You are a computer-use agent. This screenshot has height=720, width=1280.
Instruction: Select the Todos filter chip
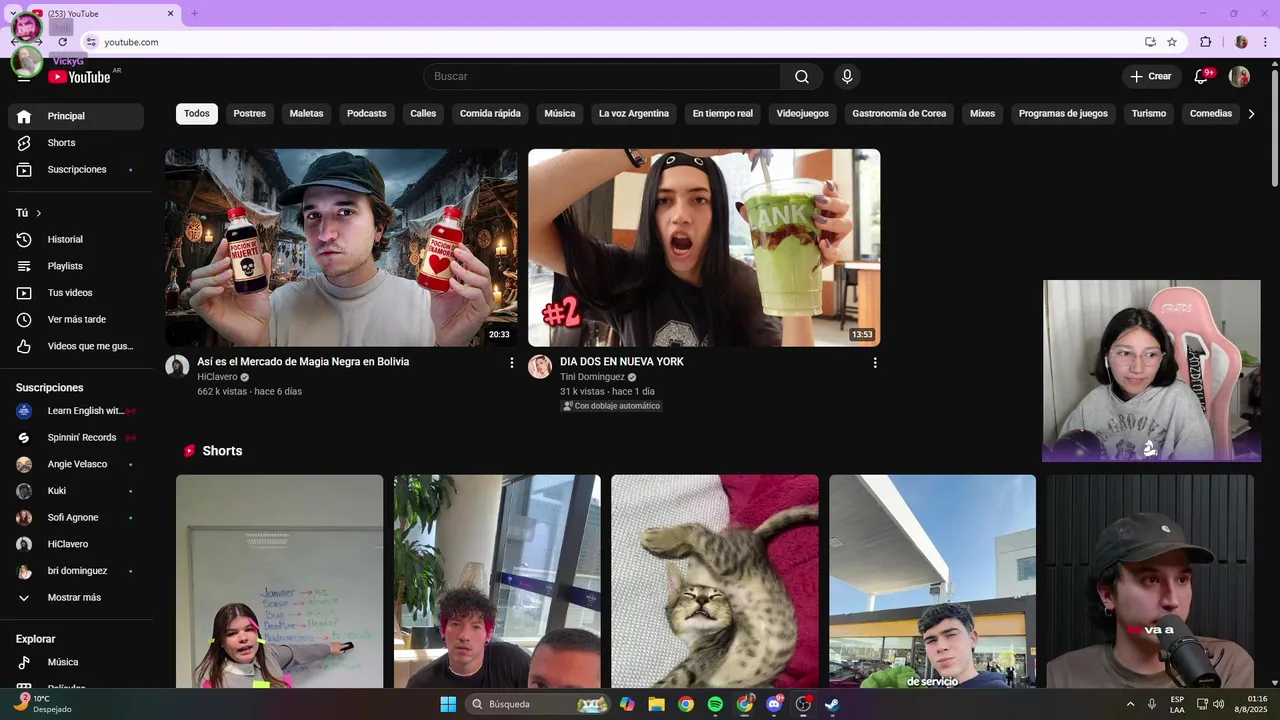pos(197,114)
